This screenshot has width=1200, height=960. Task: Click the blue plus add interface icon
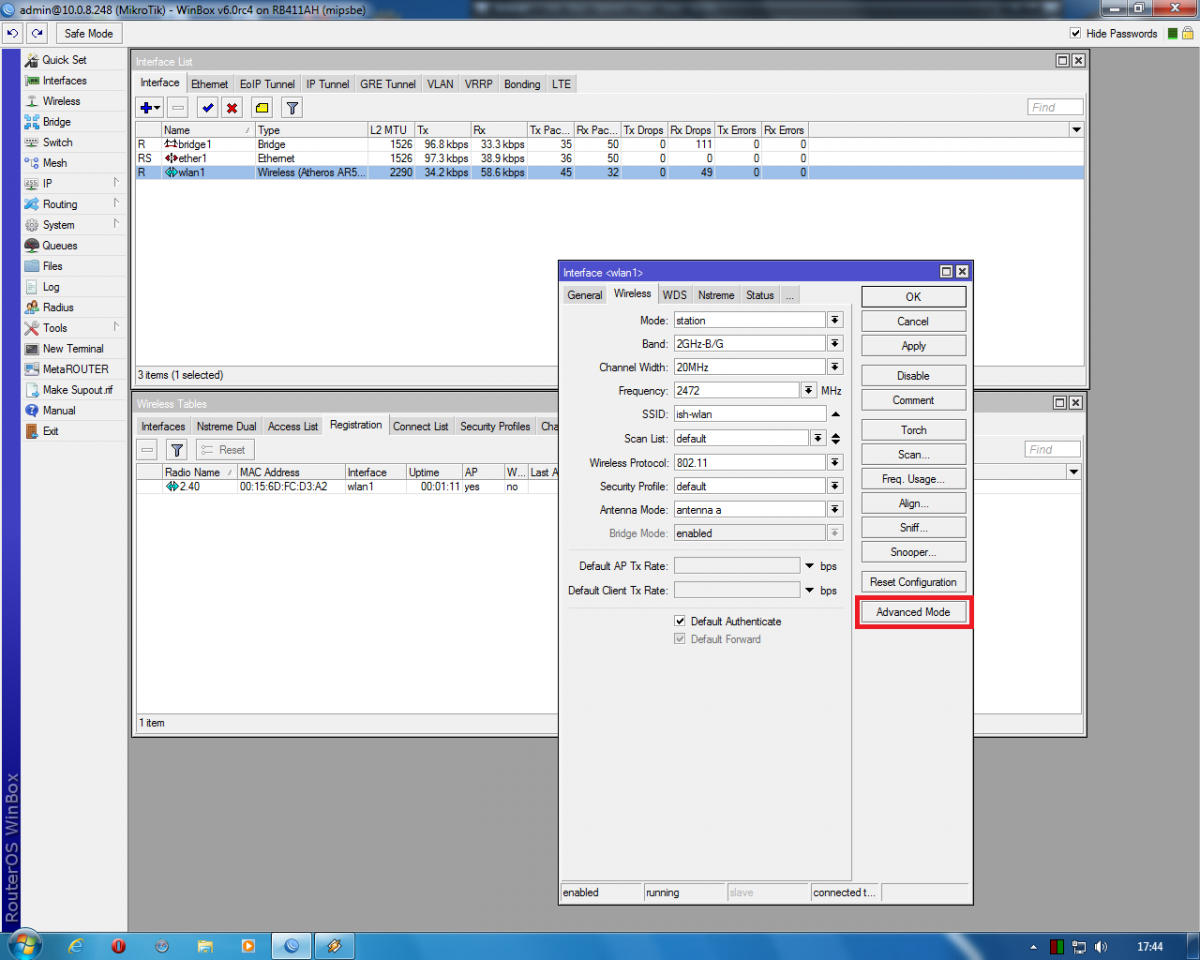pyautogui.click(x=146, y=107)
